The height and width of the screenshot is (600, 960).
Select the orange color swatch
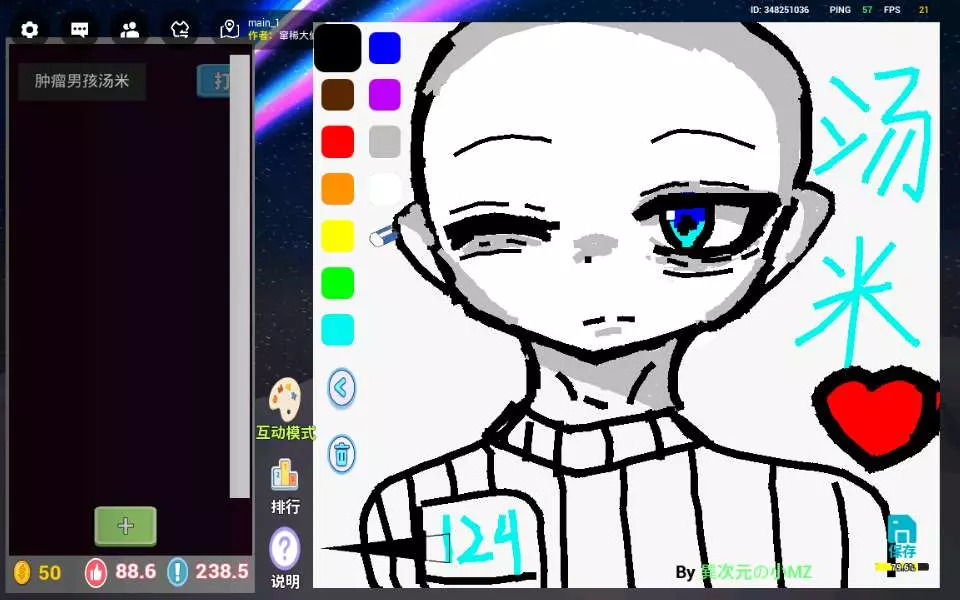coord(337,189)
